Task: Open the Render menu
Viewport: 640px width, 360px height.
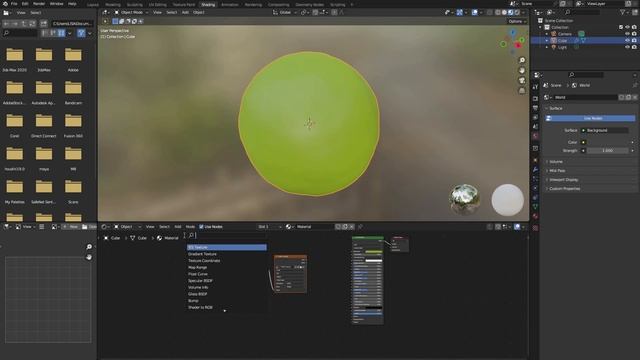Action: [x=39, y=4]
